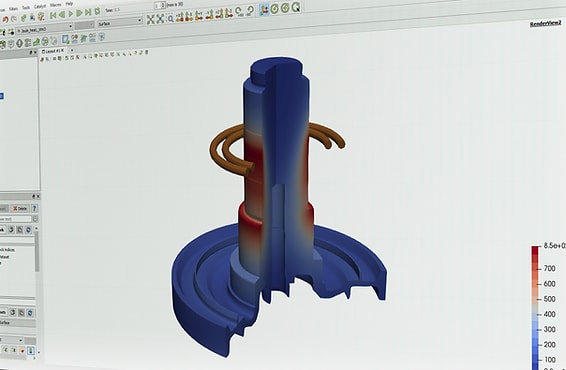The height and width of the screenshot is (370, 566).
Task: Set view direction to +Y
Action: tap(199, 15)
